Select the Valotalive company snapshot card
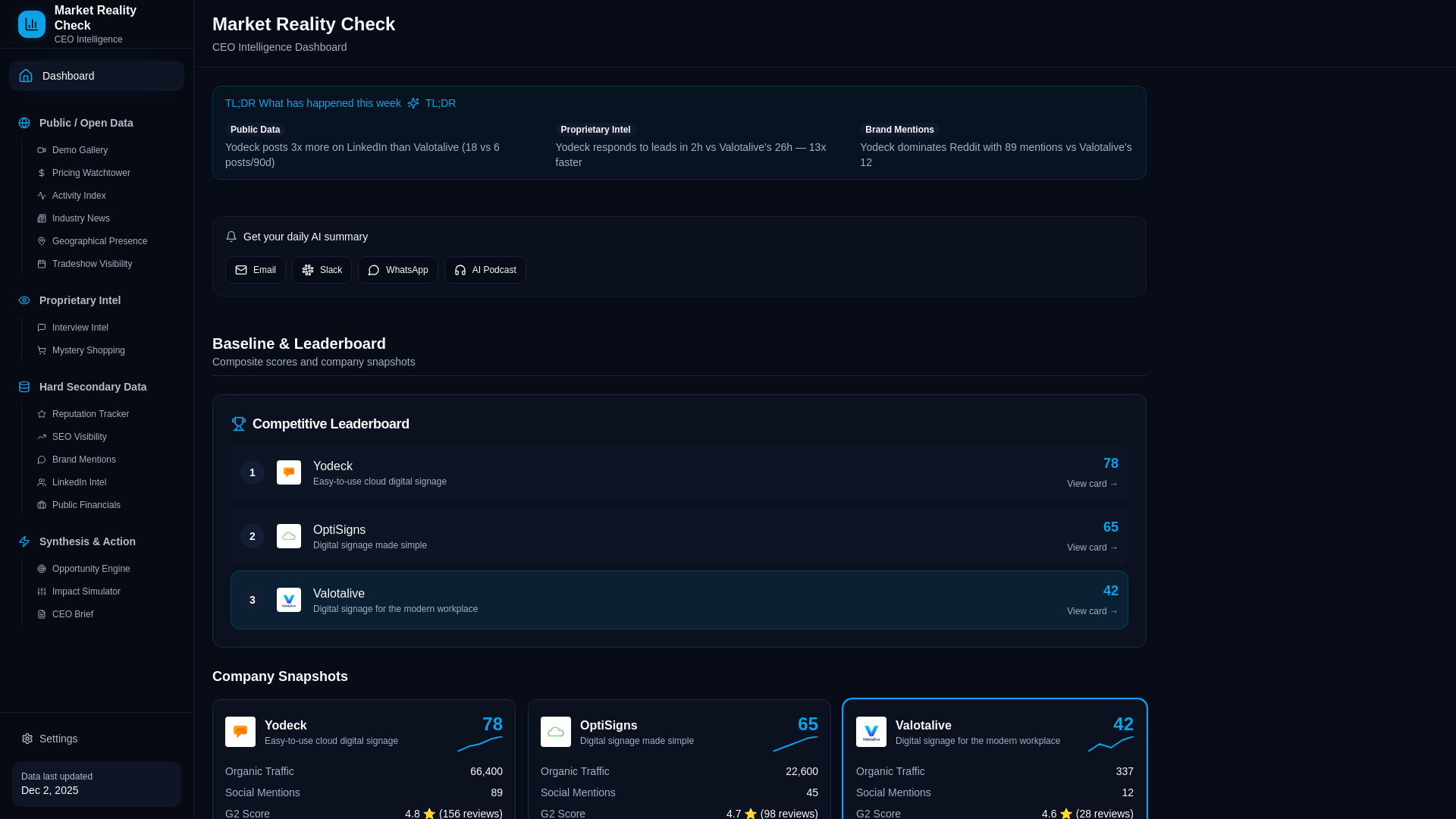Image resolution: width=1456 pixels, height=819 pixels. pos(995,759)
